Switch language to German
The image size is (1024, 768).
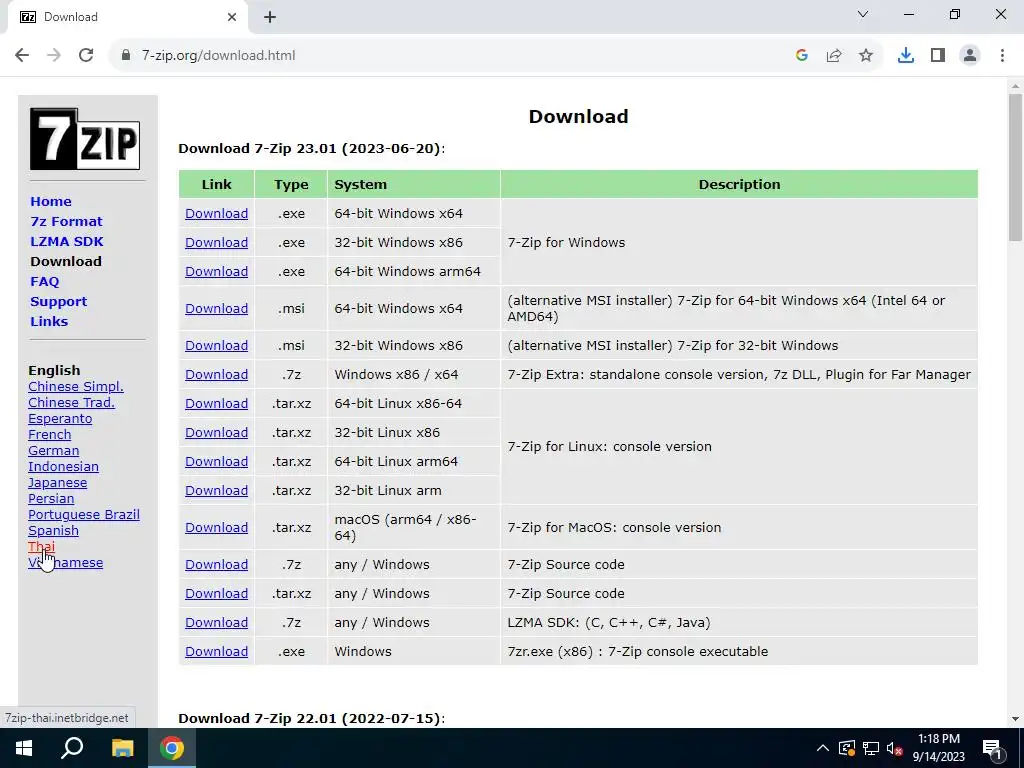tap(54, 451)
